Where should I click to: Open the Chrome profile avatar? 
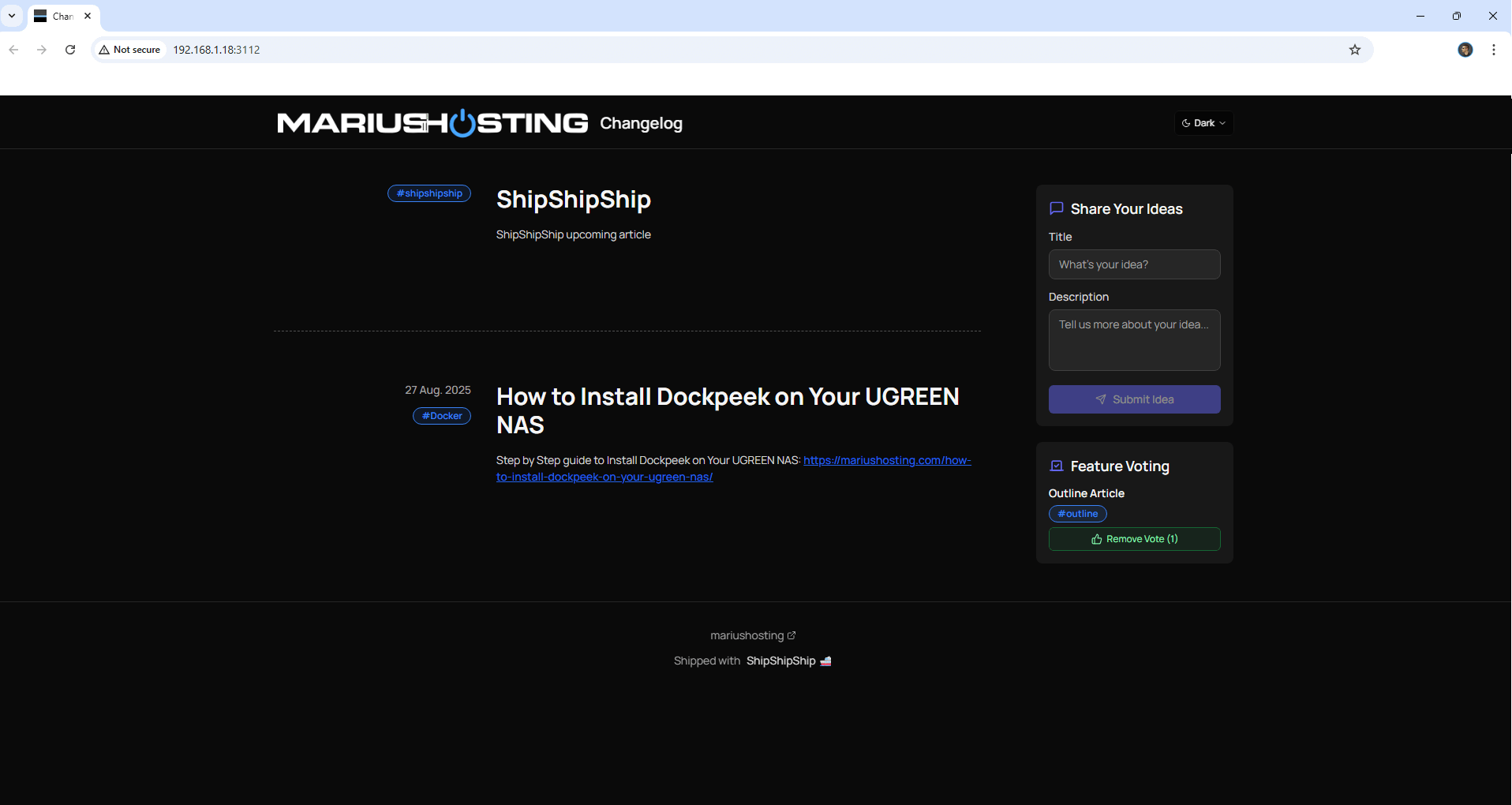click(1465, 50)
